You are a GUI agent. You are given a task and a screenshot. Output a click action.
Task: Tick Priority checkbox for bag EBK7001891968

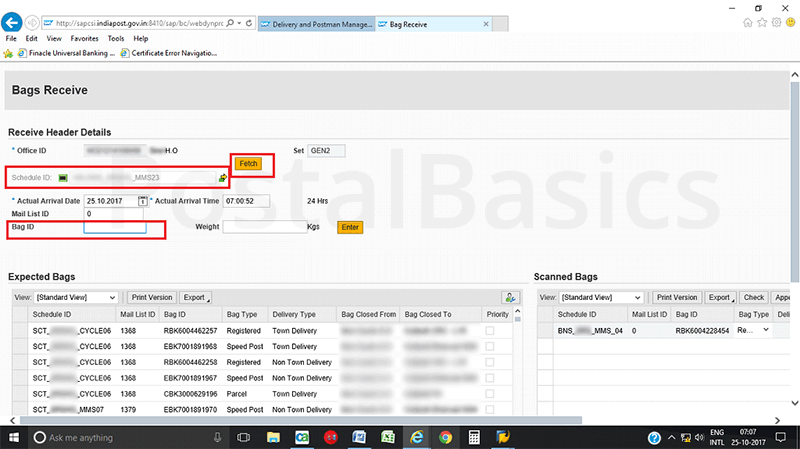[x=490, y=346]
